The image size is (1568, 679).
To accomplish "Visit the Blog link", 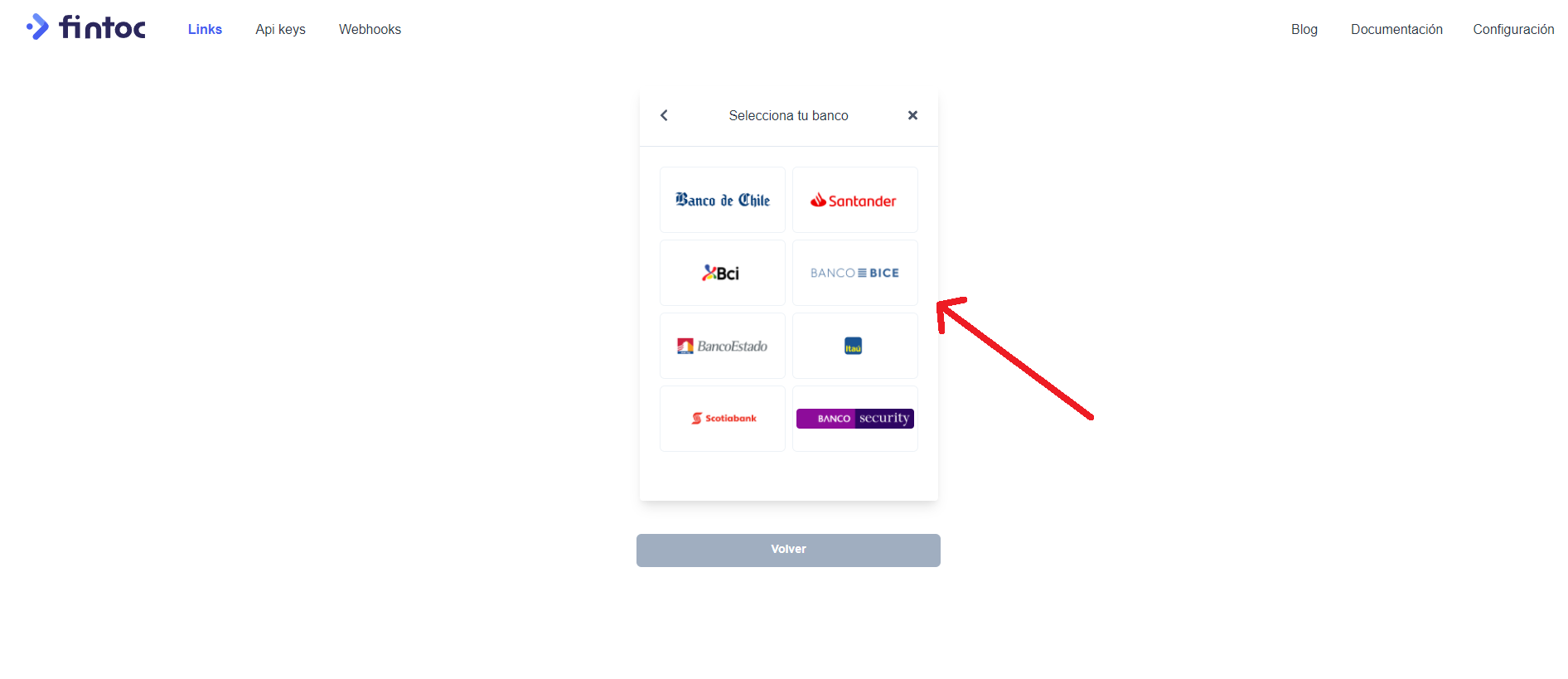I will 1304,29.
